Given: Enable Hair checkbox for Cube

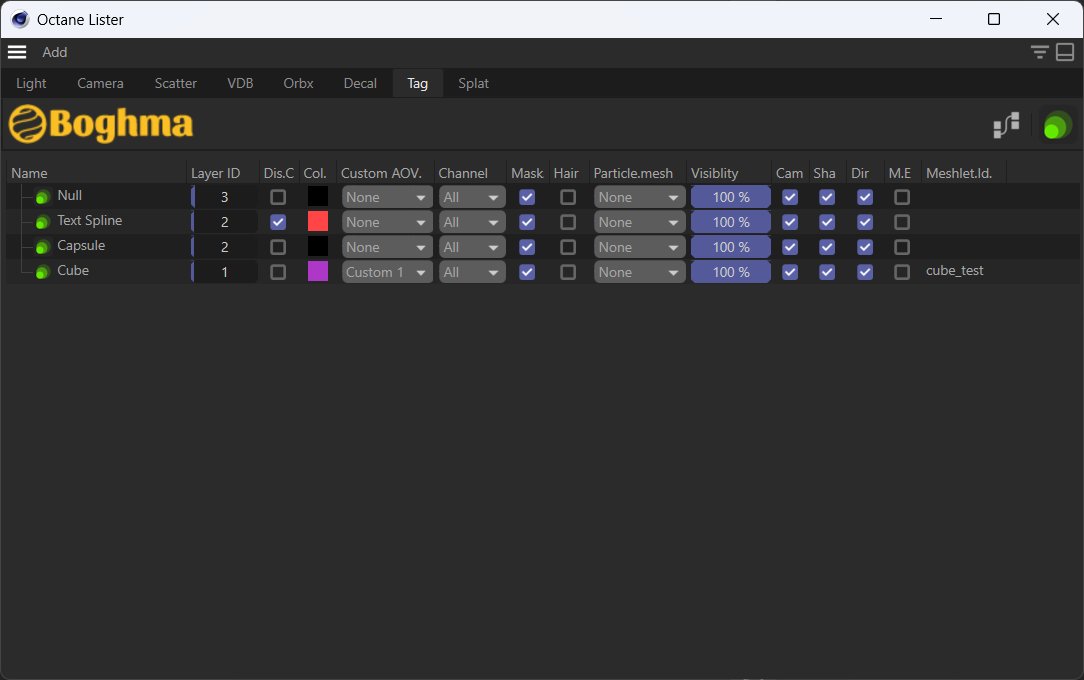Looking at the screenshot, I should pyautogui.click(x=568, y=272).
